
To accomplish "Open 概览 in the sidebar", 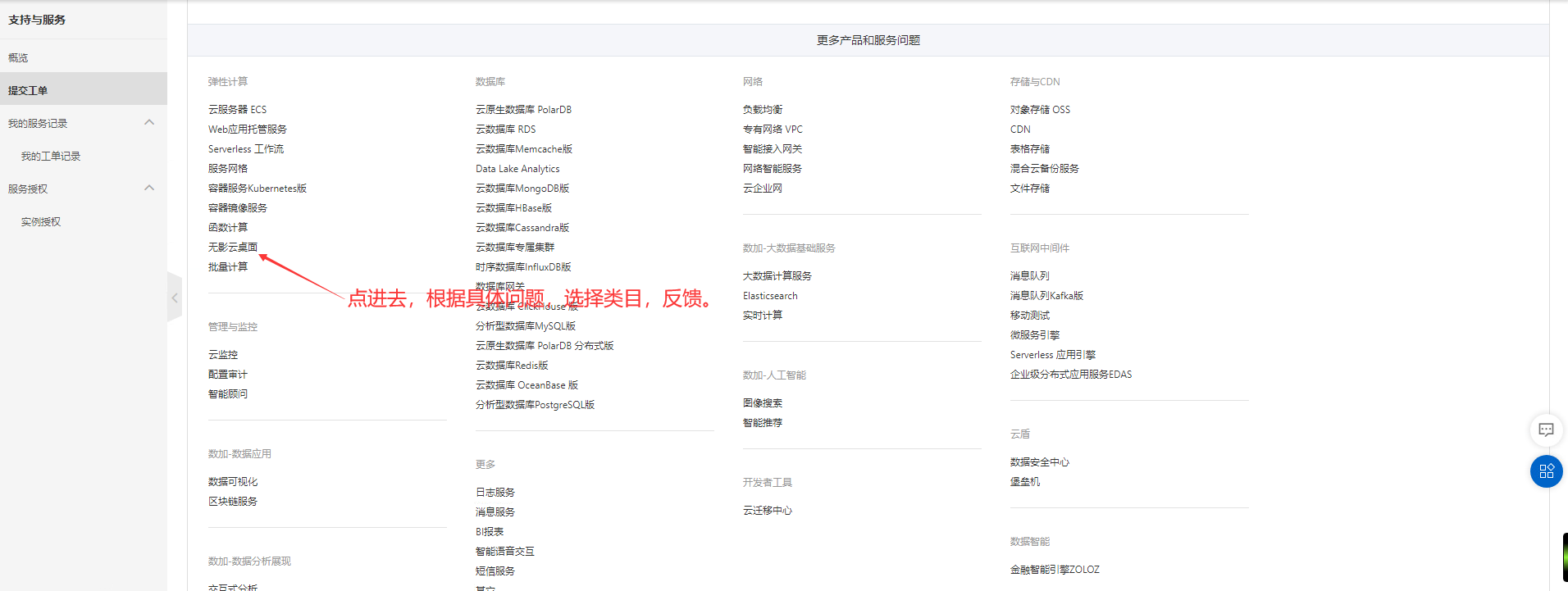I will [x=18, y=57].
